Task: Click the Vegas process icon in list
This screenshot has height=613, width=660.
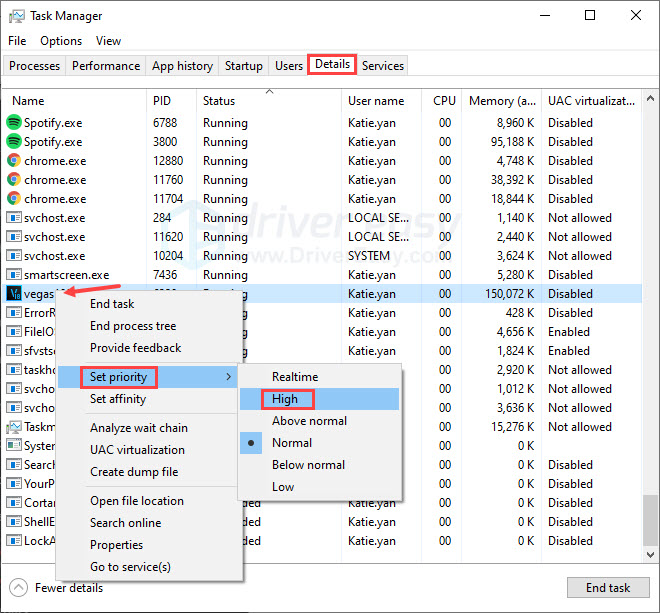Action: point(14,294)
